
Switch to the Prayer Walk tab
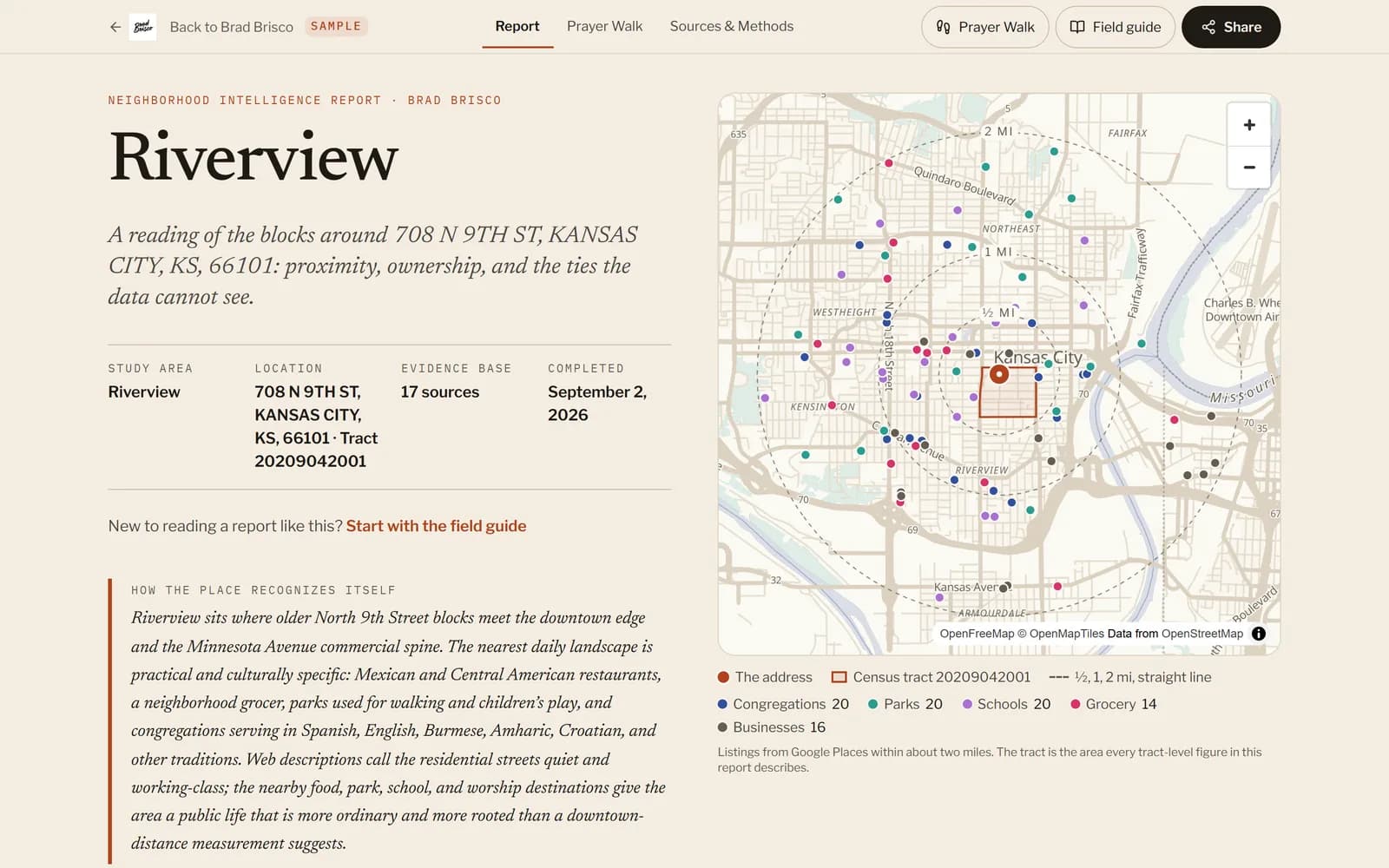pos(604,26)
